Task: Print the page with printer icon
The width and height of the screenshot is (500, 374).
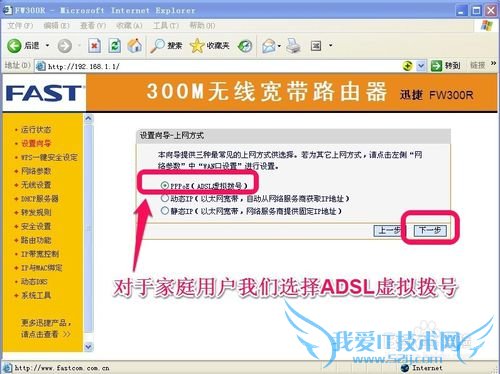Action: (294, 46)
